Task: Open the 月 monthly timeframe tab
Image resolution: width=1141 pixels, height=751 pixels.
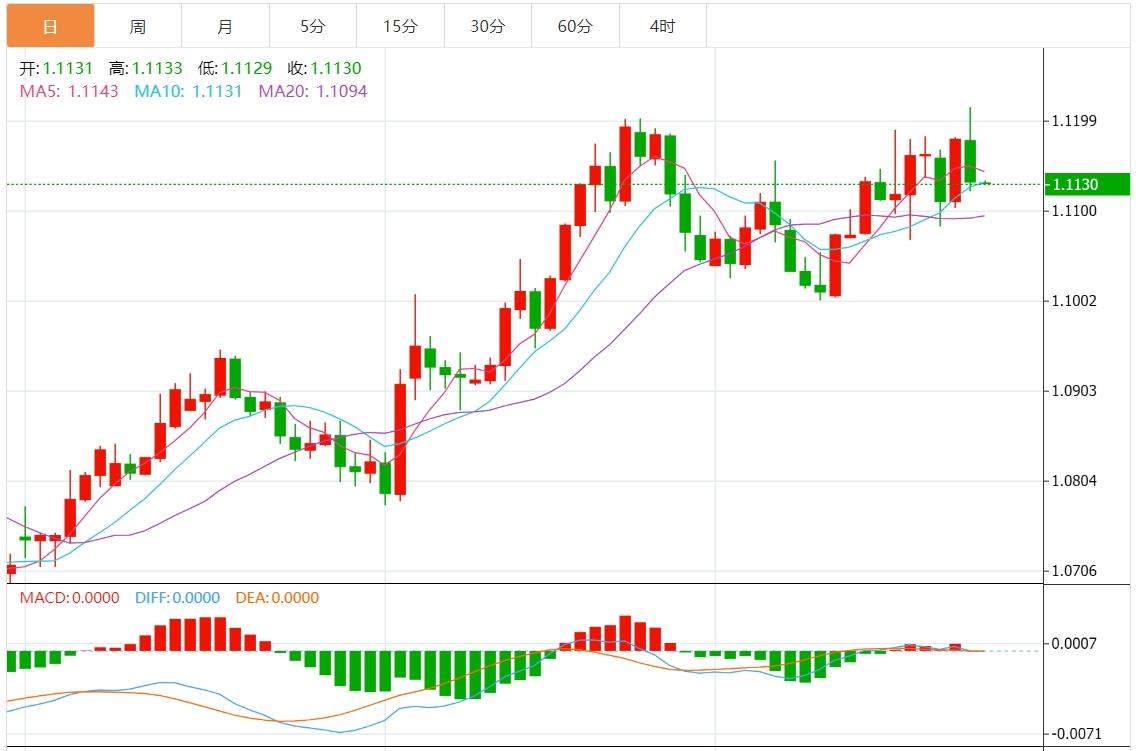Action: click(225, 27)
